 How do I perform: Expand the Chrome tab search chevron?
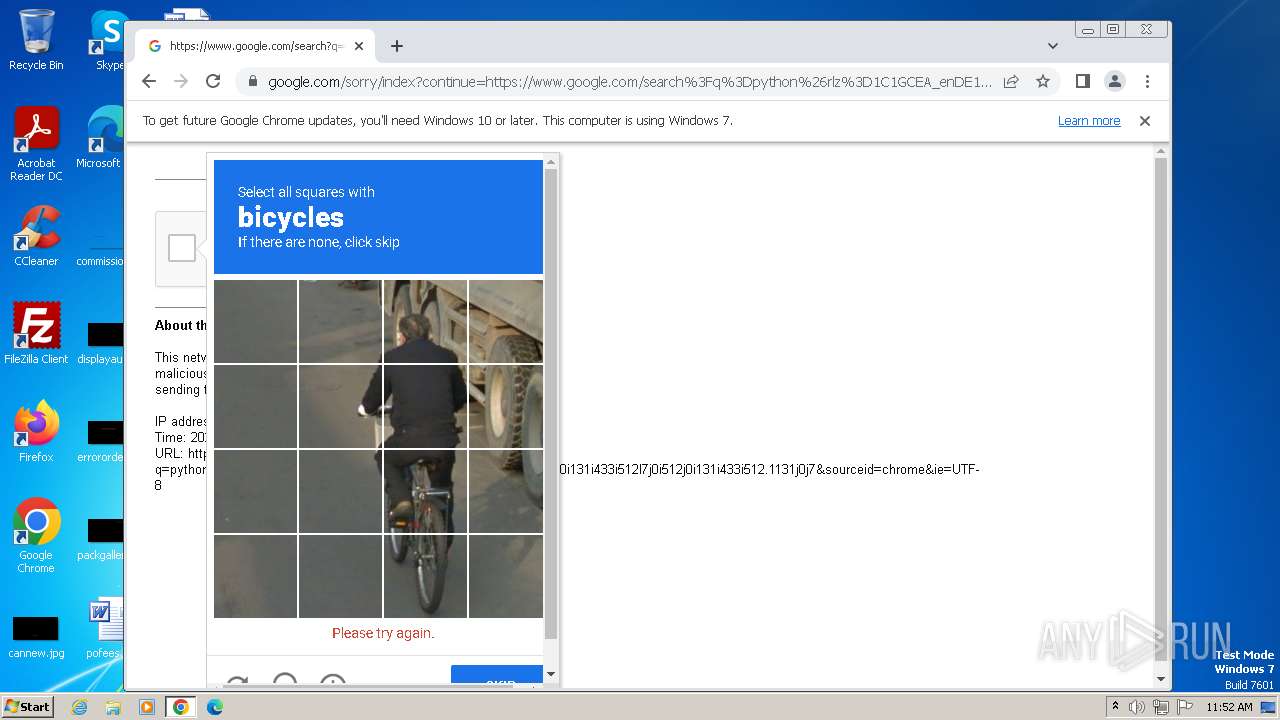(1053, 46)
